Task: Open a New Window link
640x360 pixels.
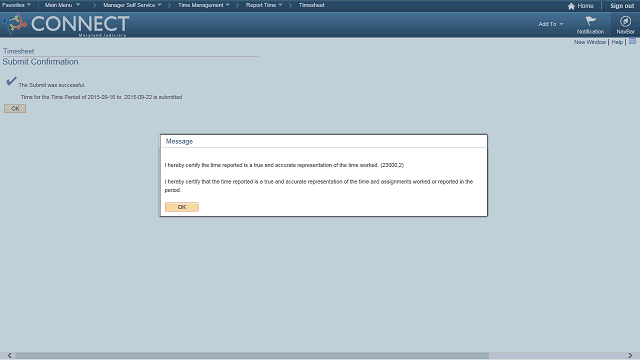Action: 590,42
